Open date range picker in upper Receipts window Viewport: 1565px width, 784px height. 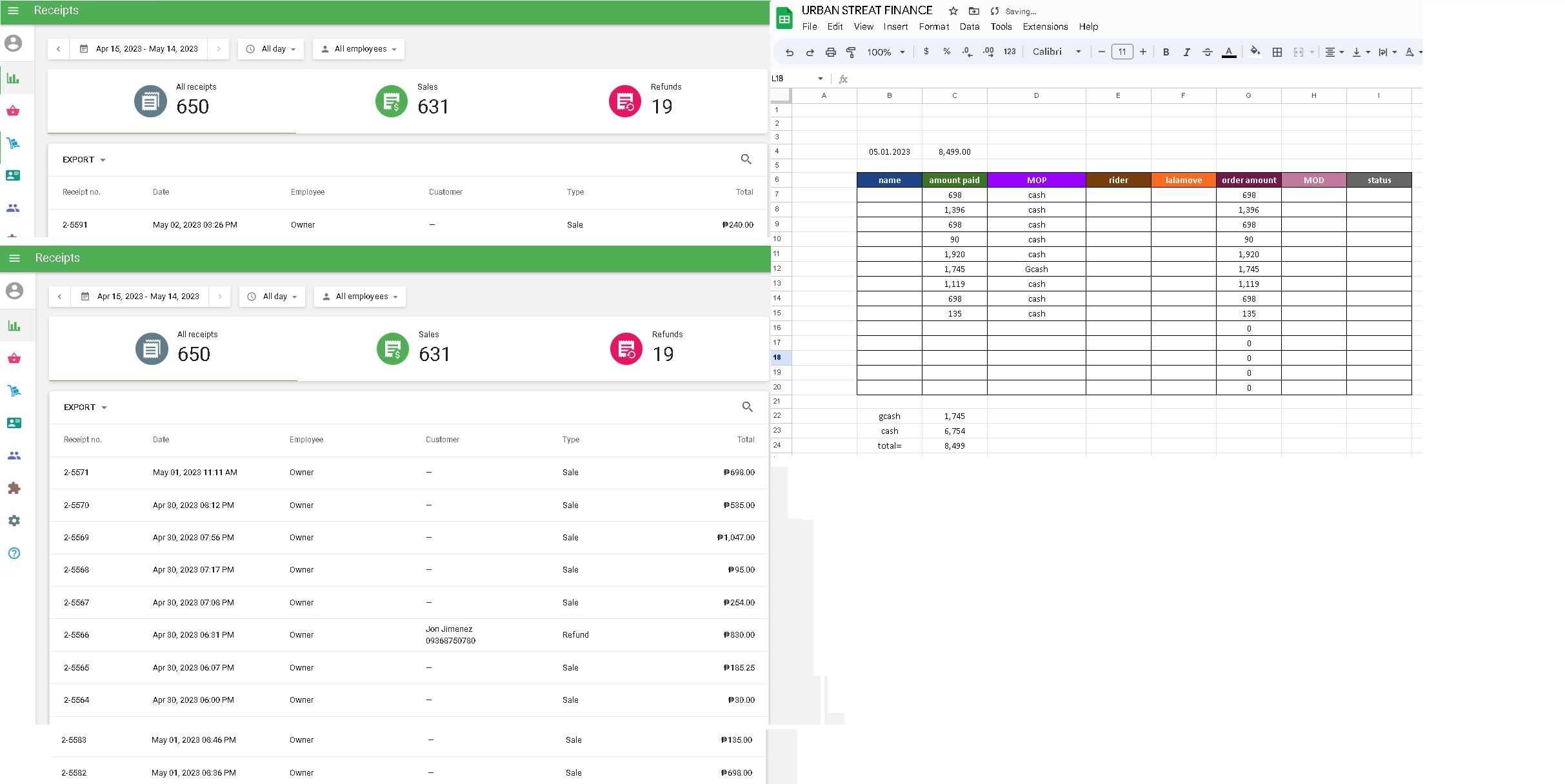pos(139,49)
